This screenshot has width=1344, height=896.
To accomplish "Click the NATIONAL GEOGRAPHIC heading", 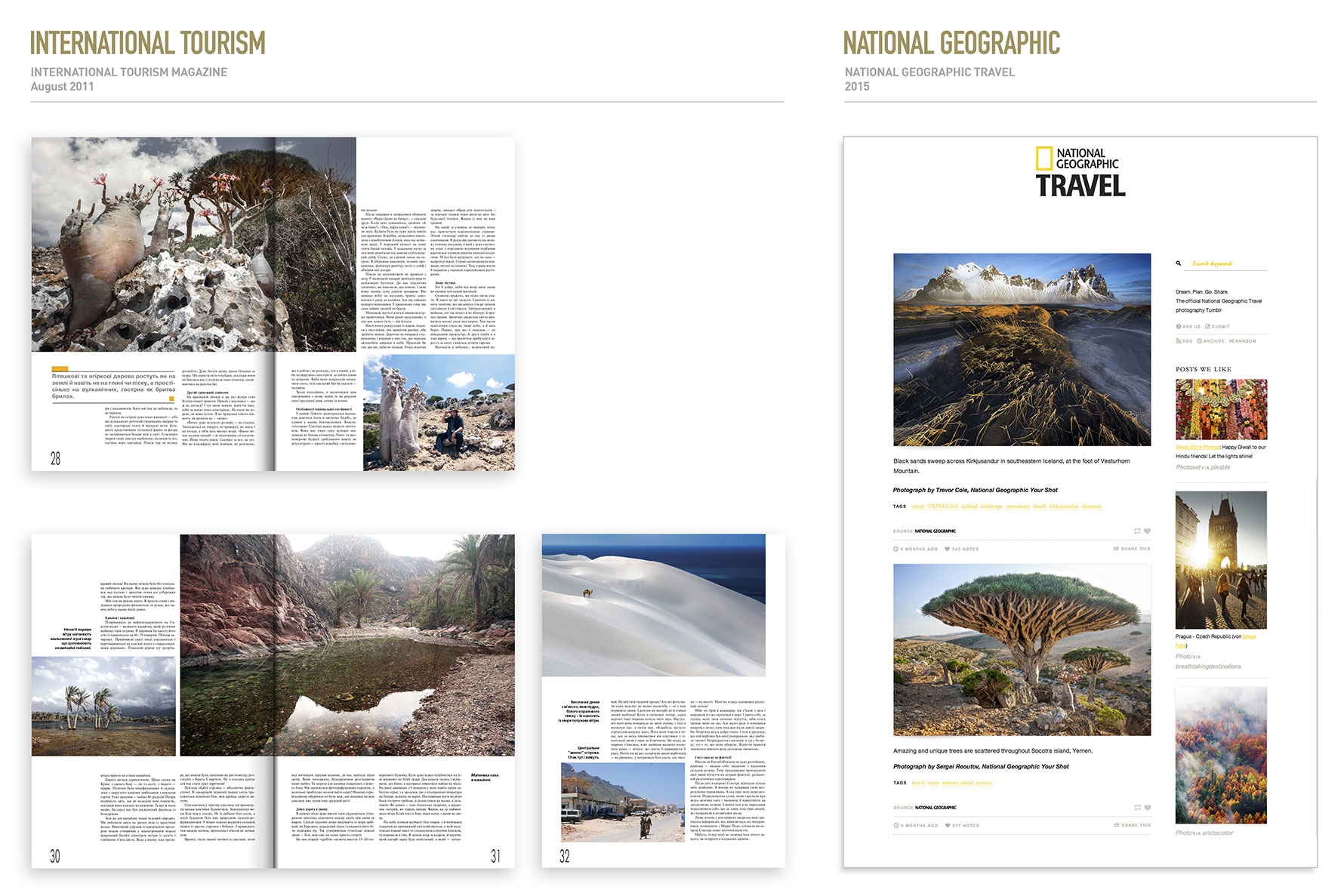I will point(951,43).
